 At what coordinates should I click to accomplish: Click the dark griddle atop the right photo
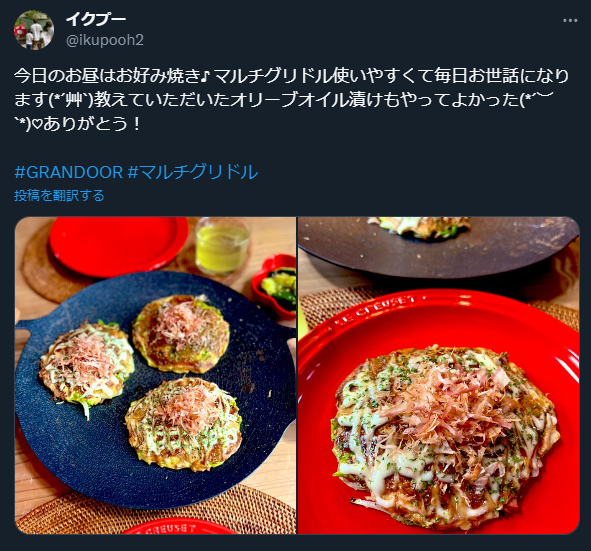click(x=437, y=246)
